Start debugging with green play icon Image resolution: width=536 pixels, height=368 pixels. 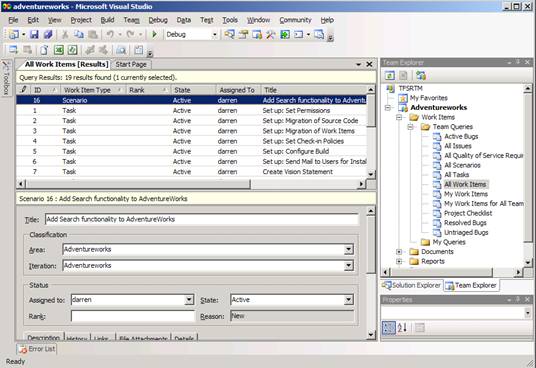pos(155,35)
